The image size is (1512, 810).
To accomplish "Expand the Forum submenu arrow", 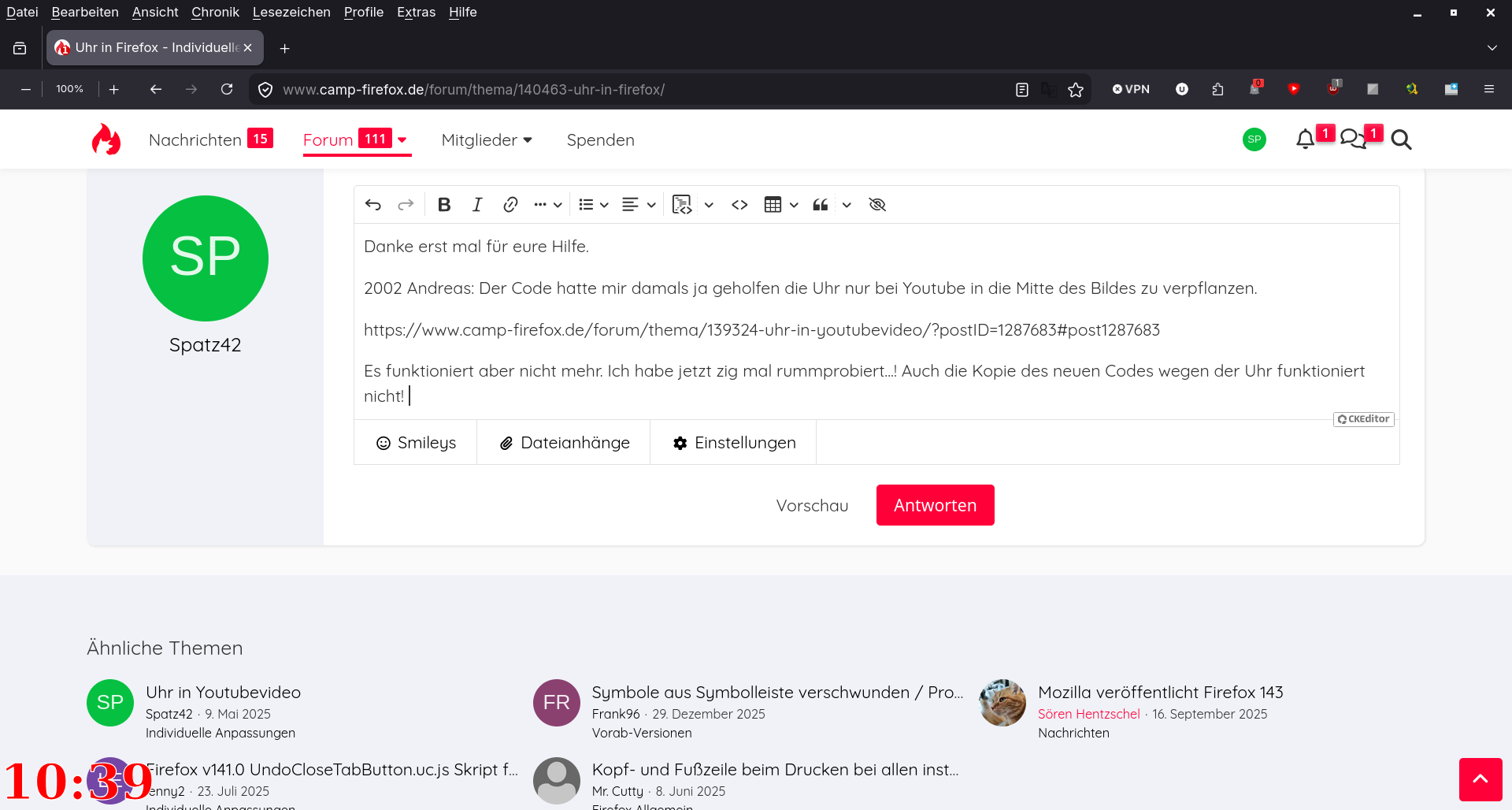I will point(402,140).
